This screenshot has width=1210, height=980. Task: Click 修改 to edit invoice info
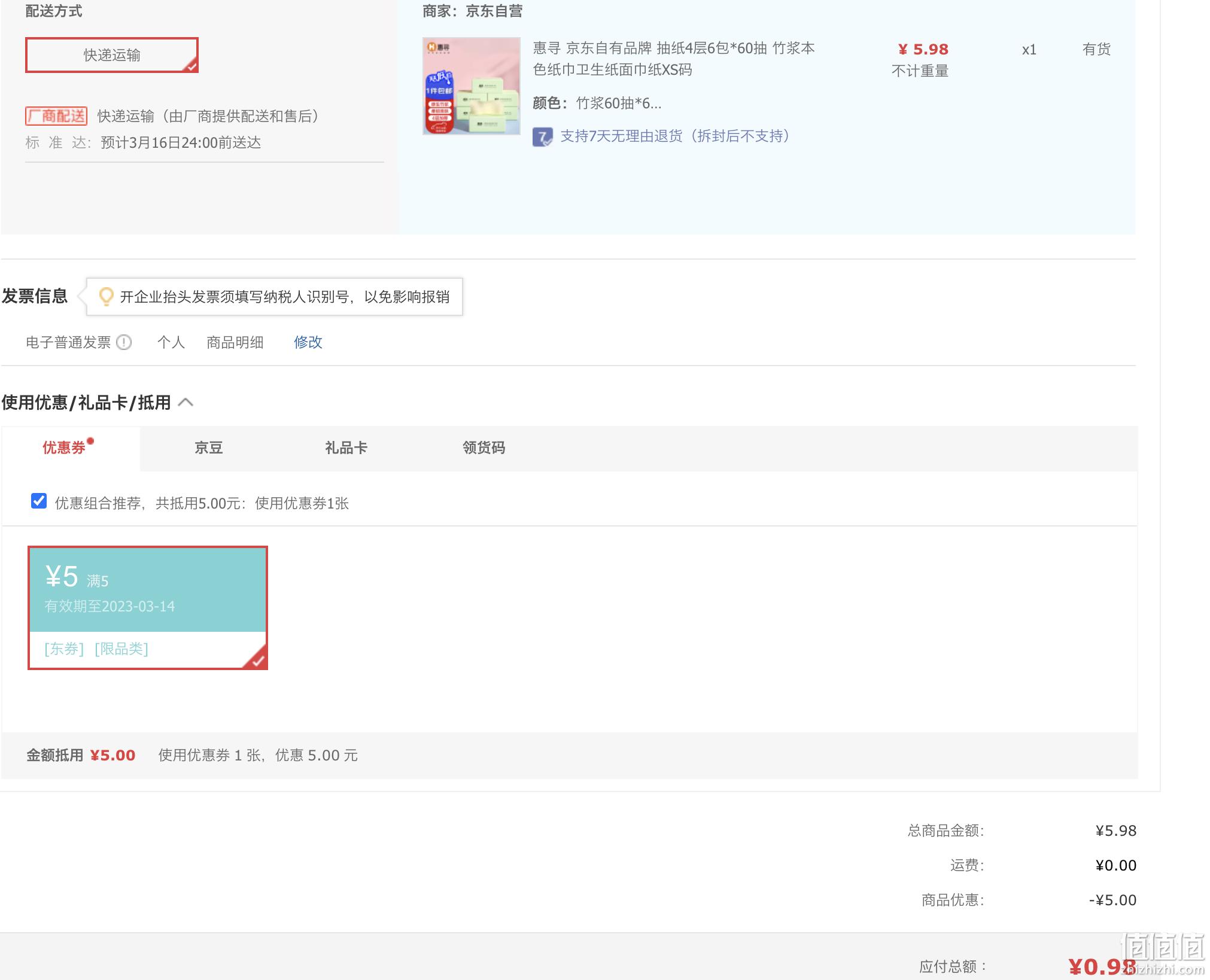point(308,342)
